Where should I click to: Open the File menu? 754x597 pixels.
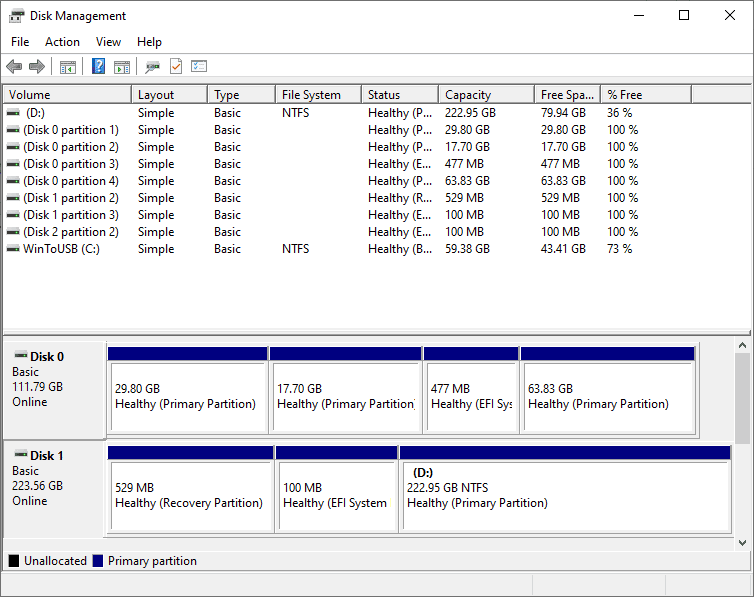pos(20,42)
